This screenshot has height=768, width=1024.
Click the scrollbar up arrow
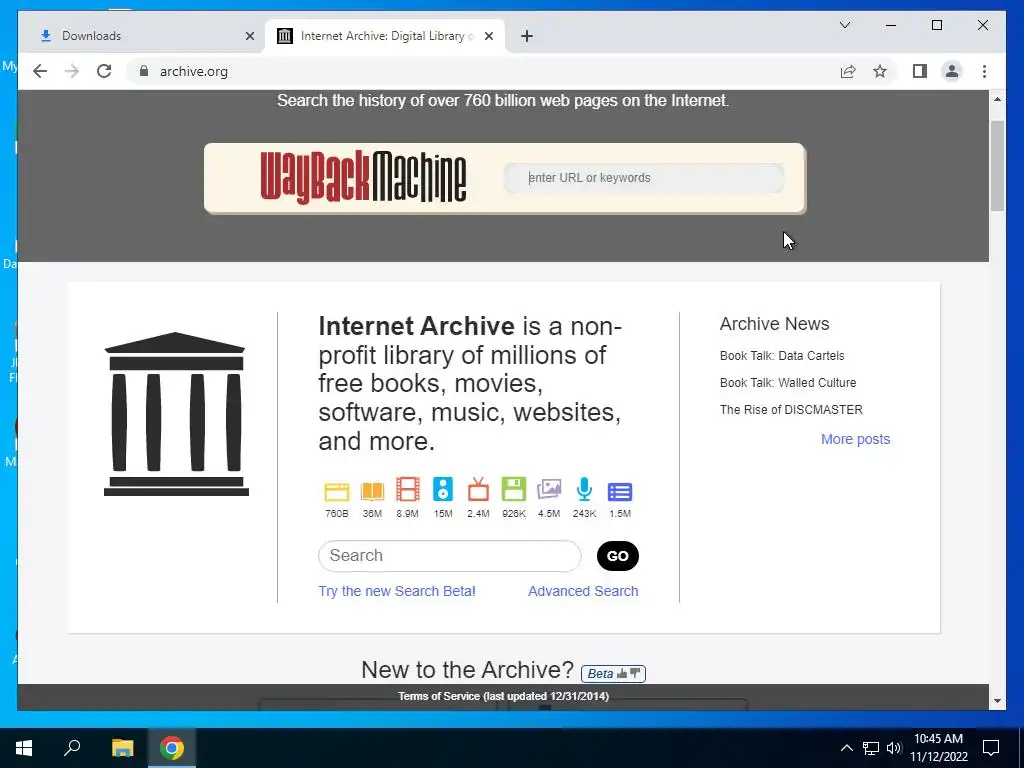pyautogui.click(x=997, y=99)
